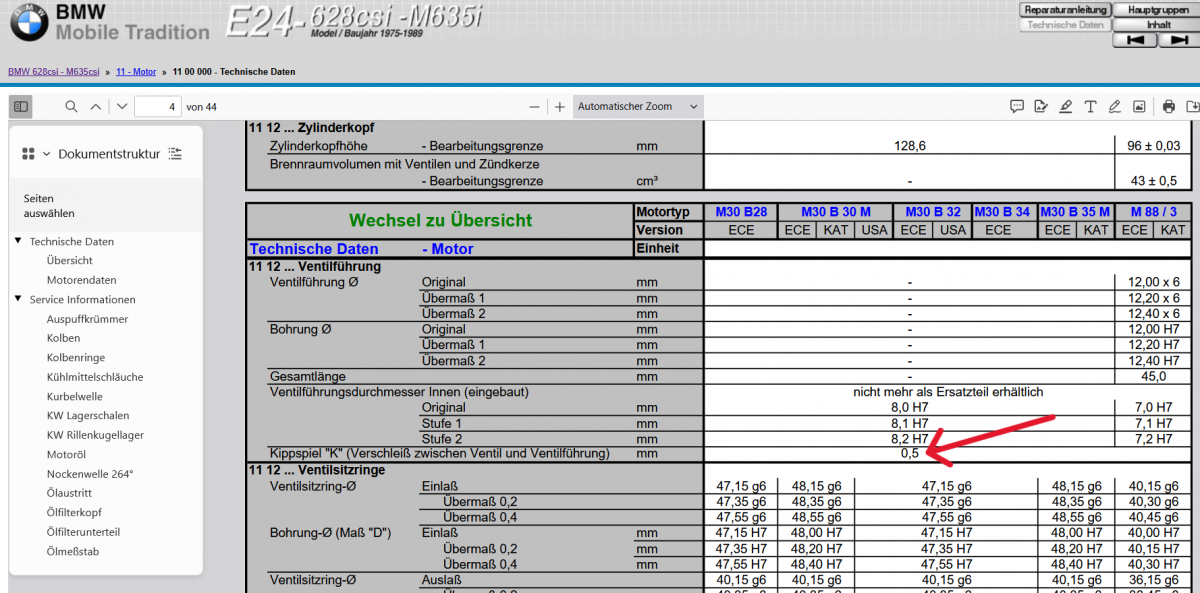This screenshot has height=593, width=1200.
Task: Collapse the Service Informationen tree node
Action: click(x=18, y=299)
